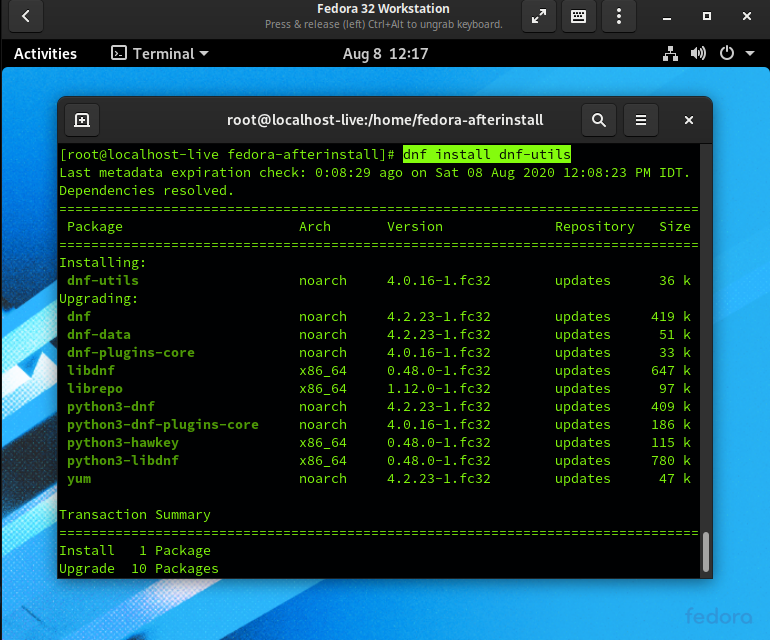Screen dimensions: 770x640
Task: Toggle fullscreen for the Fedora 32 Workstation viewer
Action: point(539,16)
